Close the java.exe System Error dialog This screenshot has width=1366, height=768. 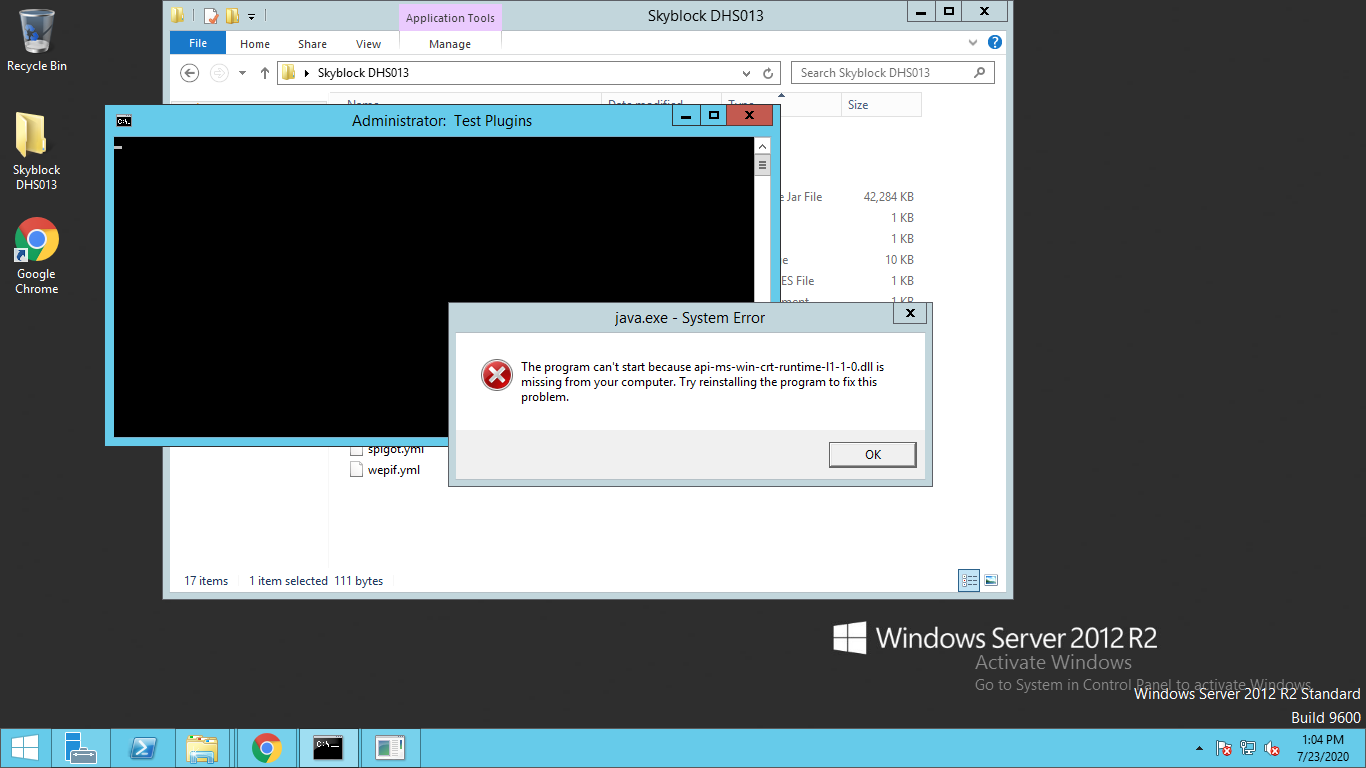coord(910,314)
